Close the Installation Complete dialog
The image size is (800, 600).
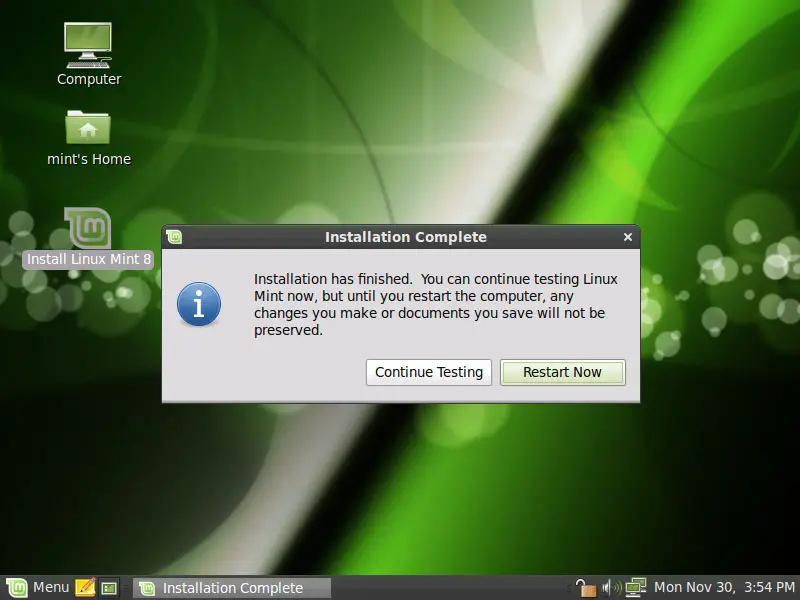[x=628, y=237]
